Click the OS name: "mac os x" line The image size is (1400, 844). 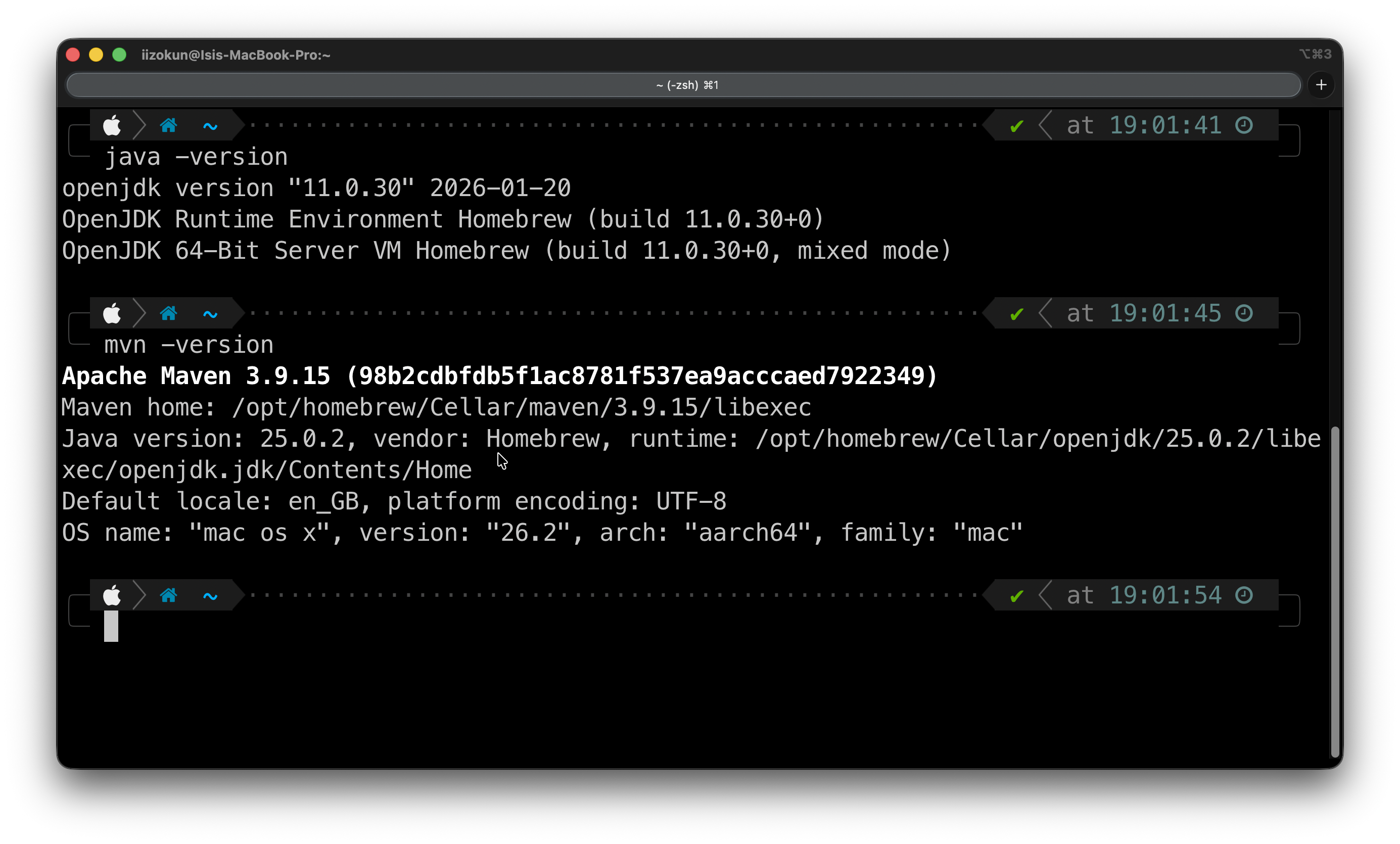(x=542, y=533)
